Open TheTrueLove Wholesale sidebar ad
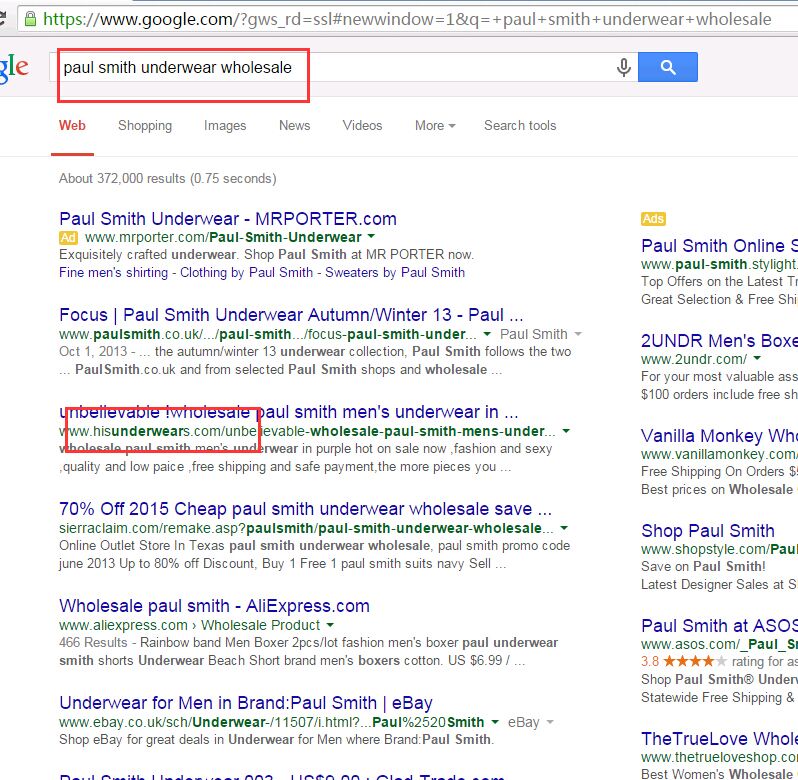 click(719, 738)
